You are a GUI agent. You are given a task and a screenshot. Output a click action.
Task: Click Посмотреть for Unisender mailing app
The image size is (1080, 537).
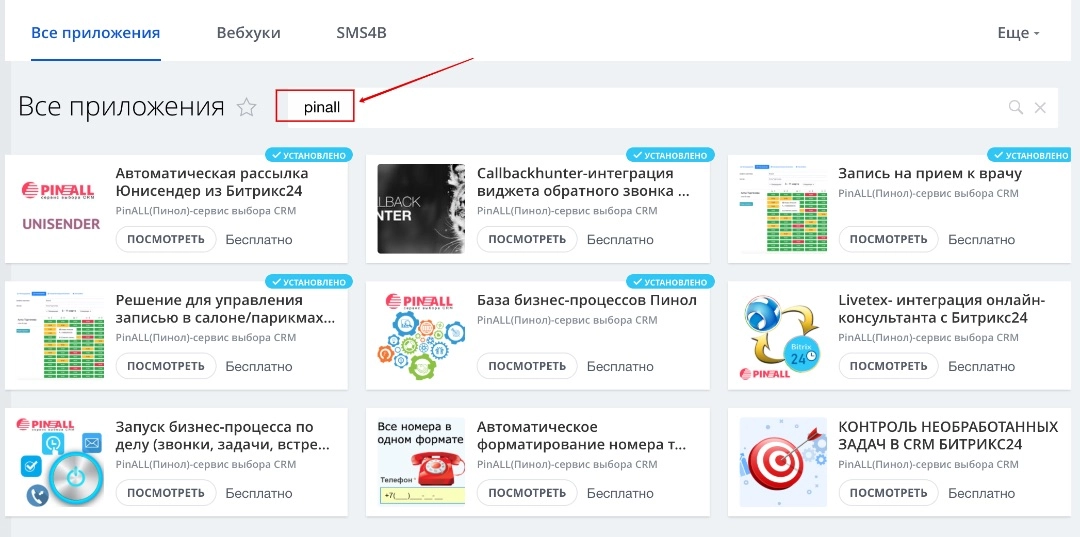coord(165,239)
